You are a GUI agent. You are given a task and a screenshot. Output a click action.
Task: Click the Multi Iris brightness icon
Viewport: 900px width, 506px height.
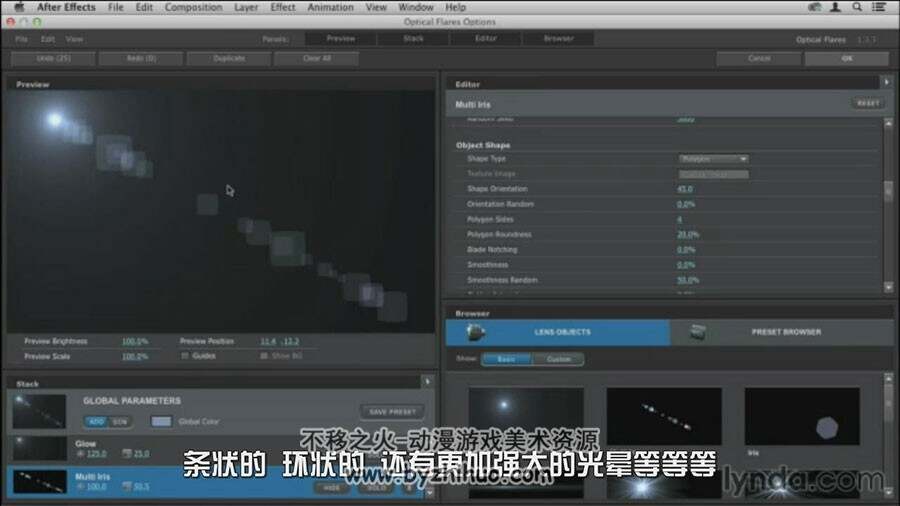point(80,486)
